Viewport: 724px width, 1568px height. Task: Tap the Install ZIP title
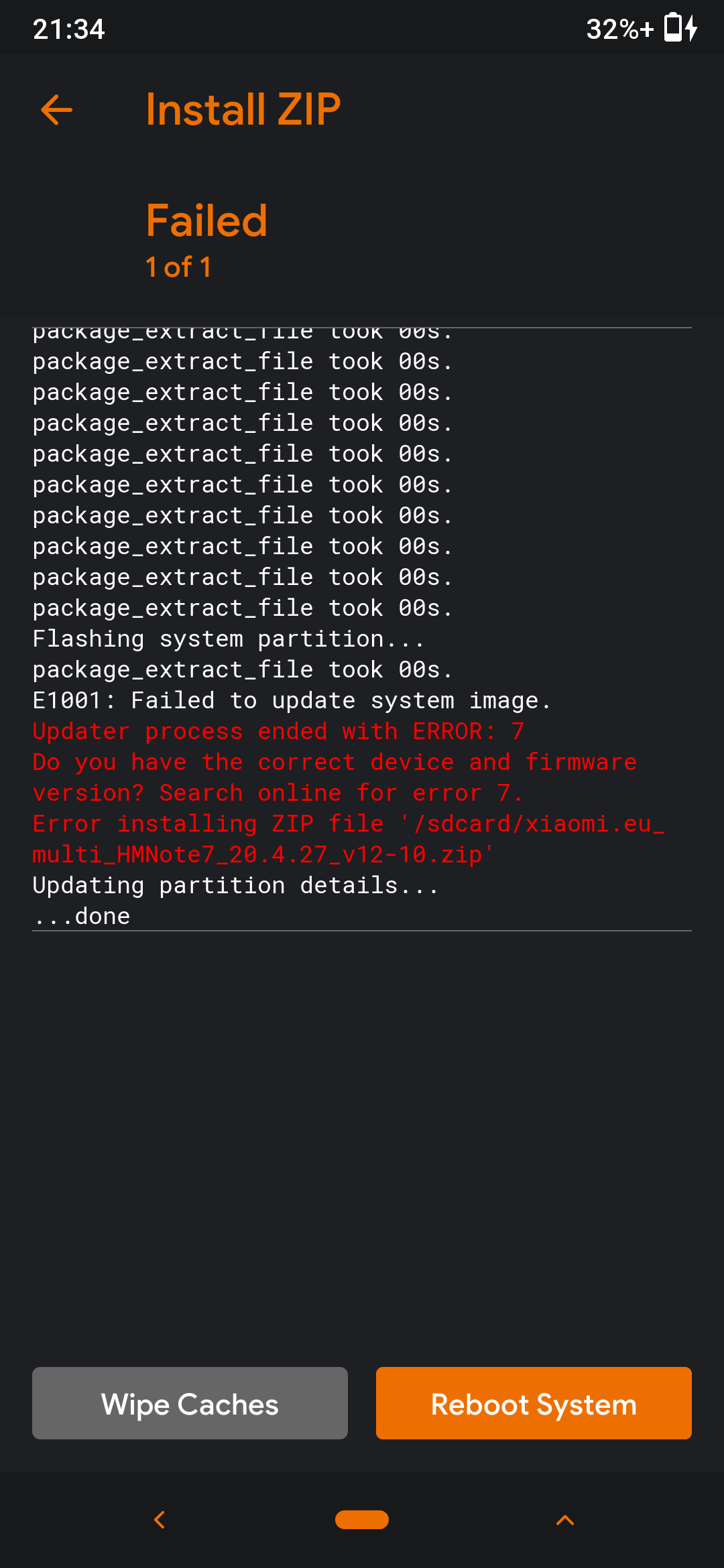pos(243,110)
